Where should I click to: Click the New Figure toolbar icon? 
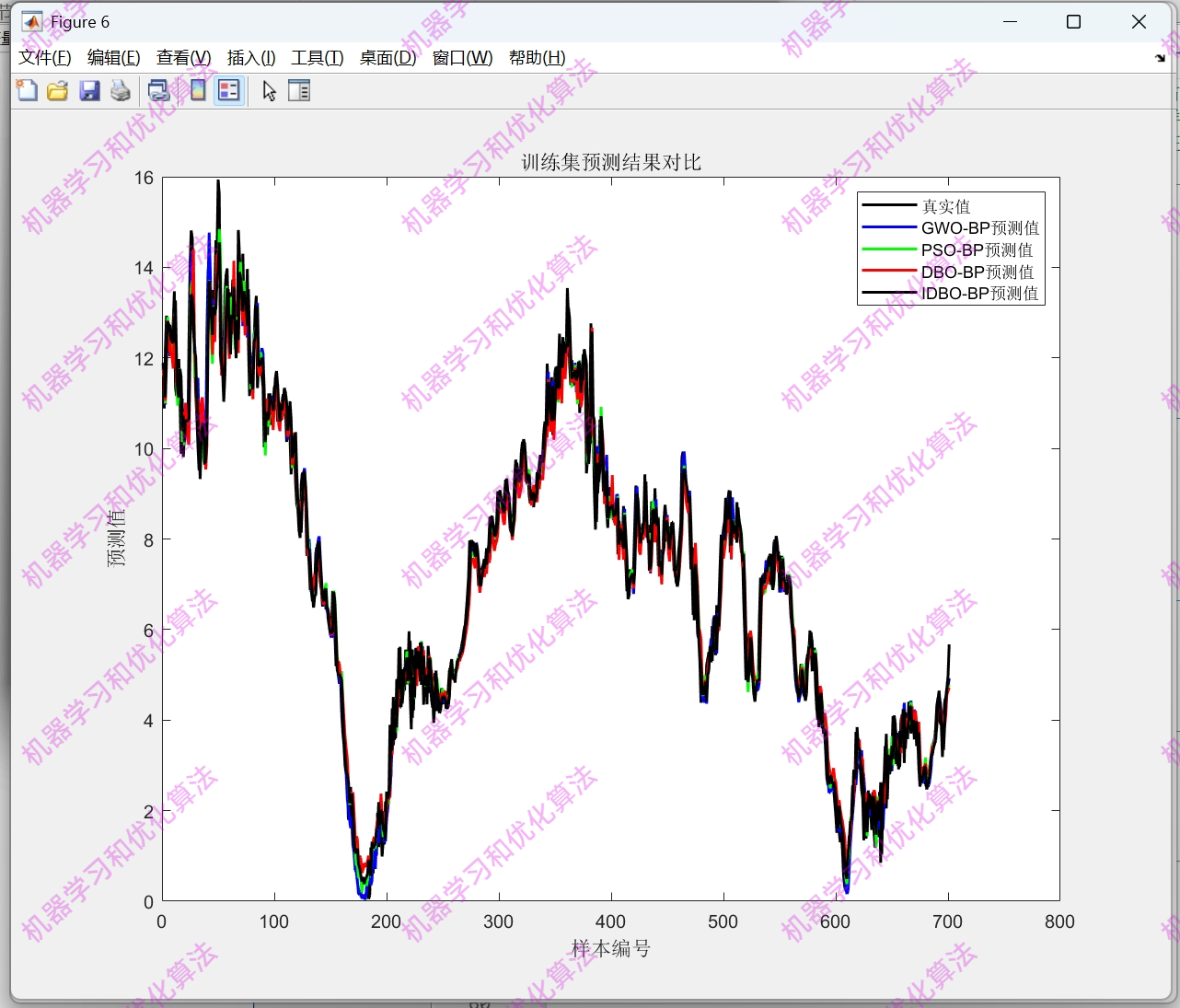click(27, 90)
